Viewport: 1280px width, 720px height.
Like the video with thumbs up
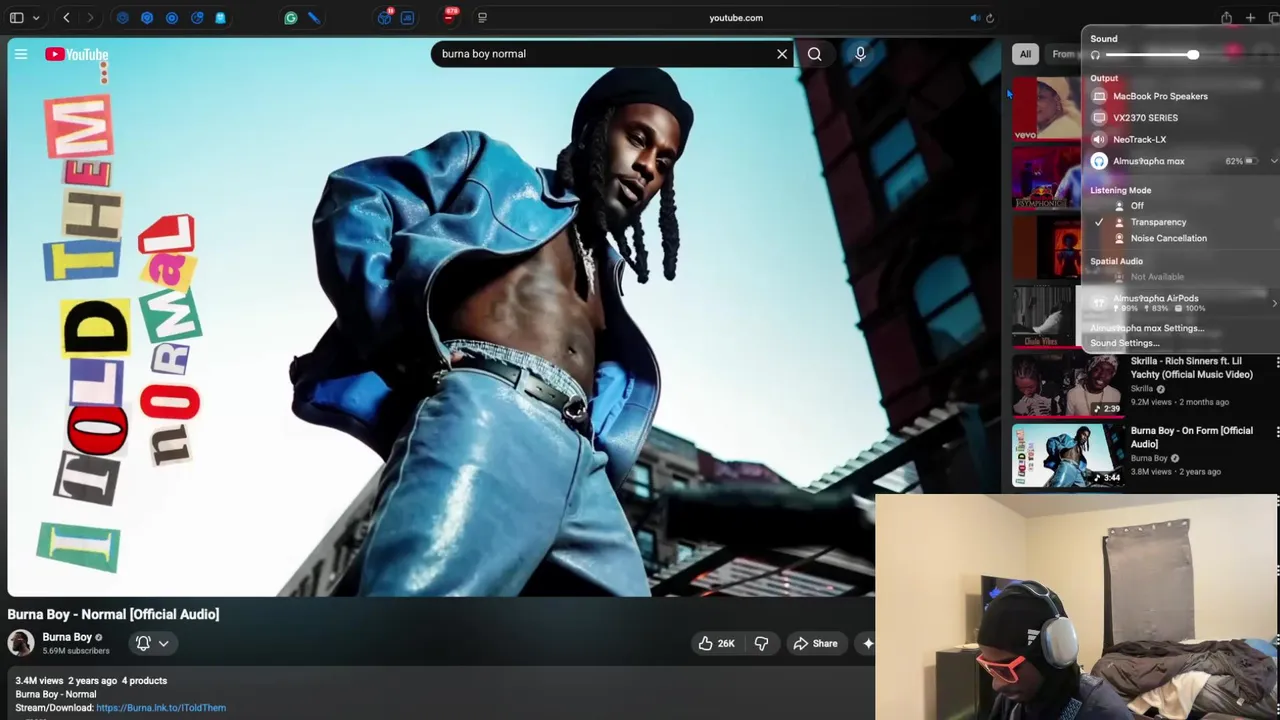pos(706,643)
